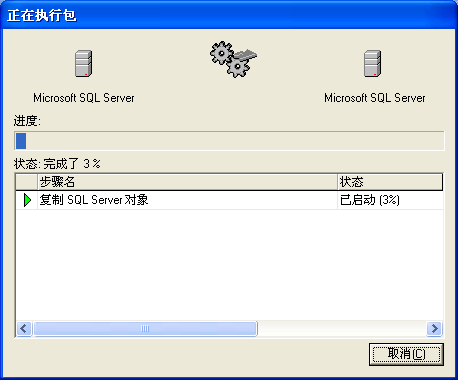This screenshot has height=380, width=458.
Task: Click the destination SQL Server icon on the right
Action: [372, 63]
